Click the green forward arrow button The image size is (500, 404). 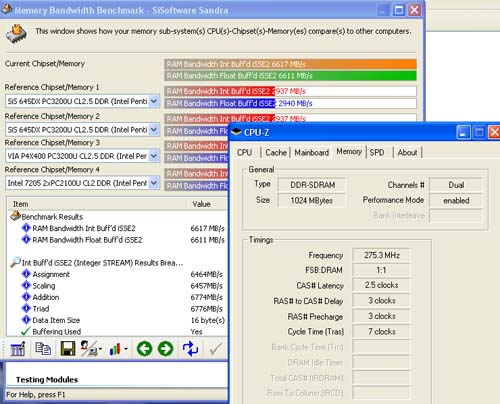165,349
